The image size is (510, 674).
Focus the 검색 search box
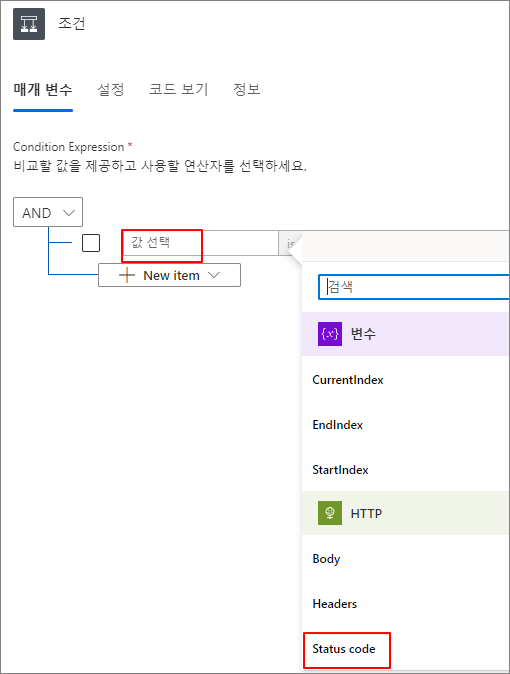[414, 287]
